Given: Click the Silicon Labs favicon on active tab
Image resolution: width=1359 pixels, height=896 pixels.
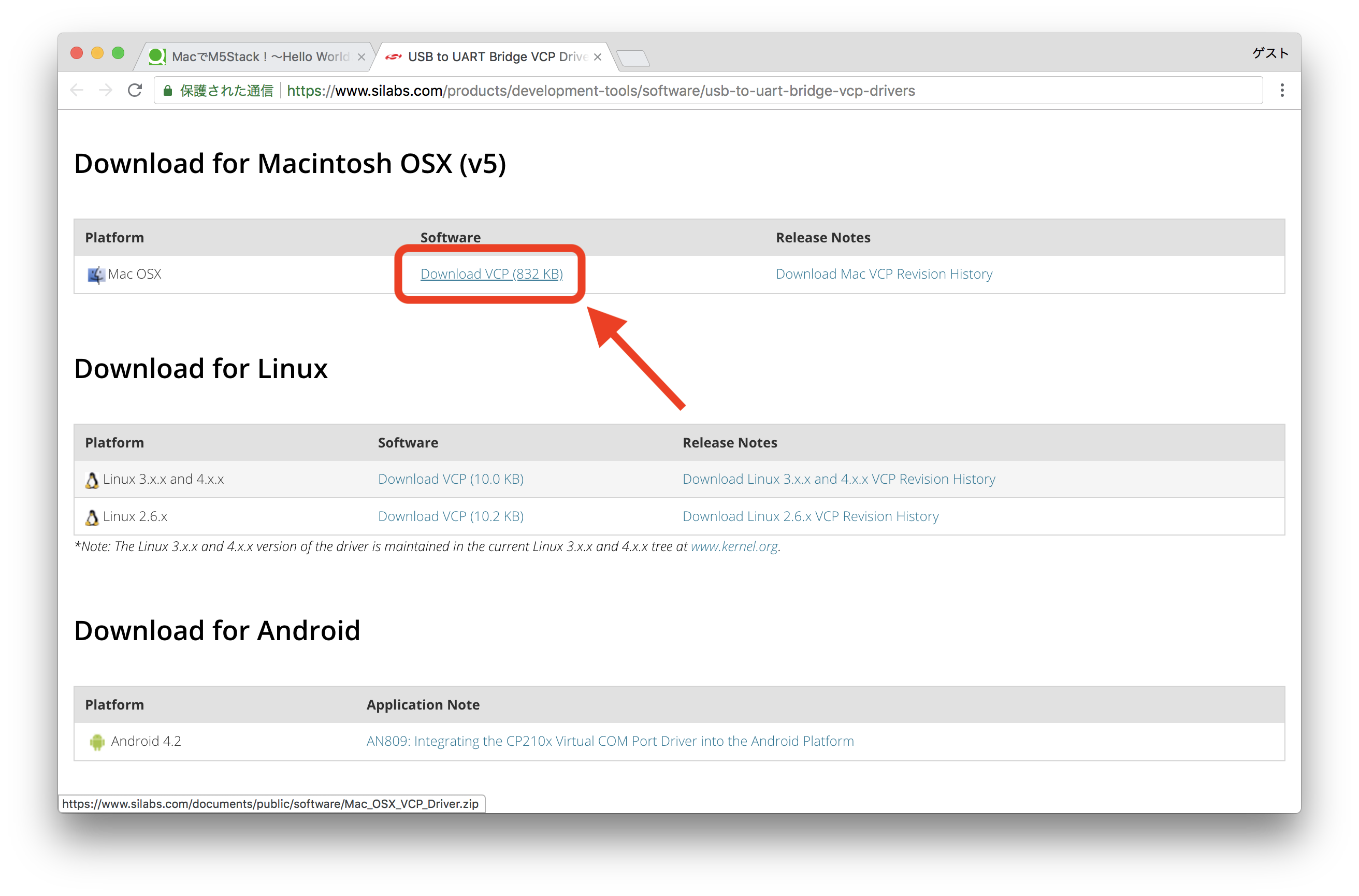Looking at the screenshot, I should 393,56.
